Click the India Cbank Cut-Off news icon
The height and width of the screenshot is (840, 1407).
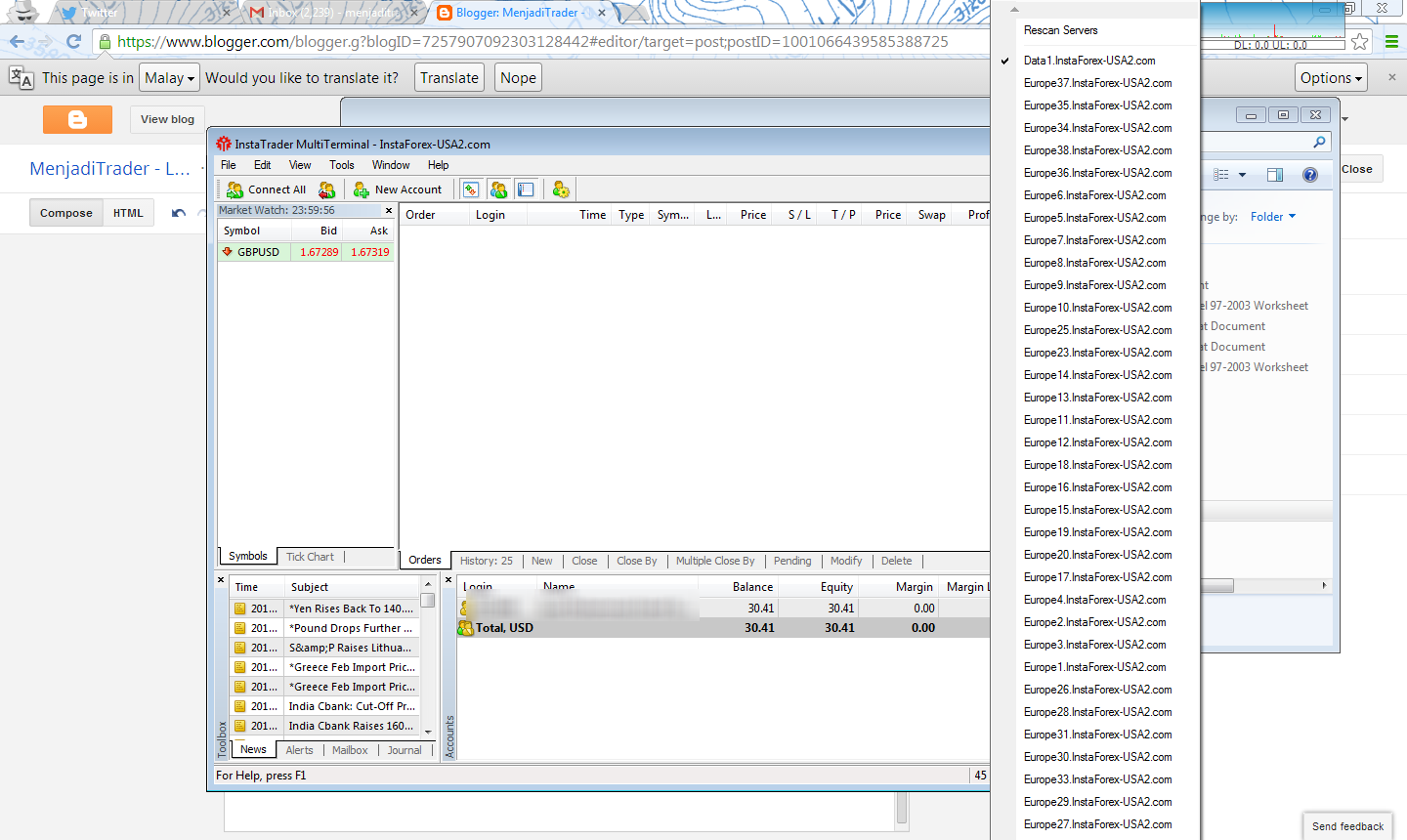[x=240, y=706]
